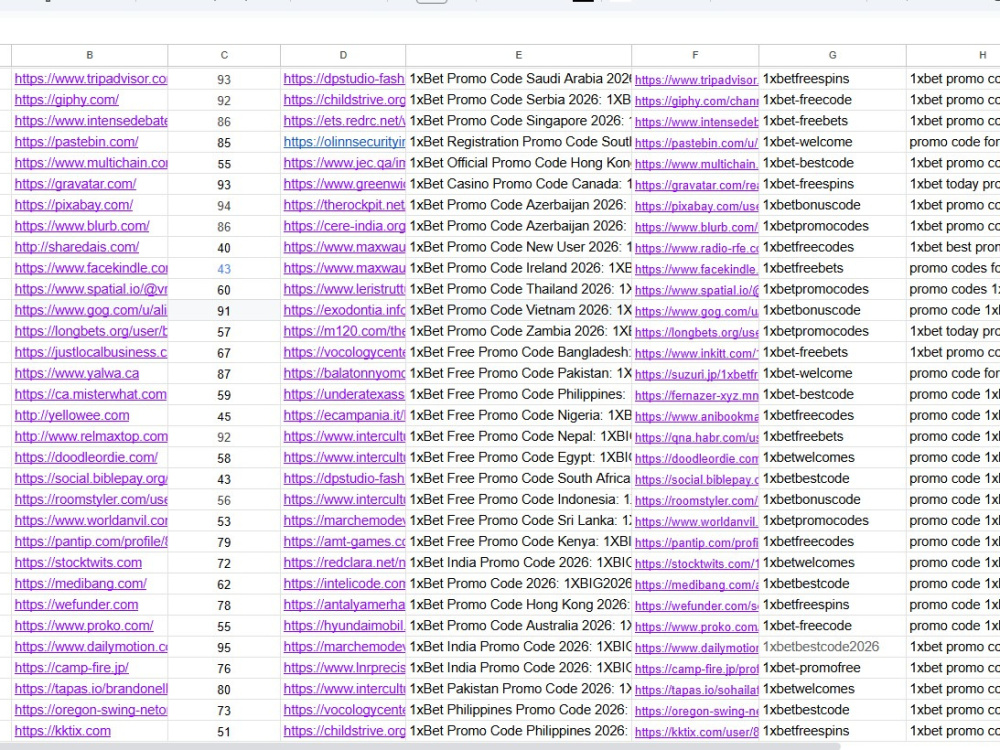Select the 'Promo Code Ireland 2026' cell

(518, 268)
